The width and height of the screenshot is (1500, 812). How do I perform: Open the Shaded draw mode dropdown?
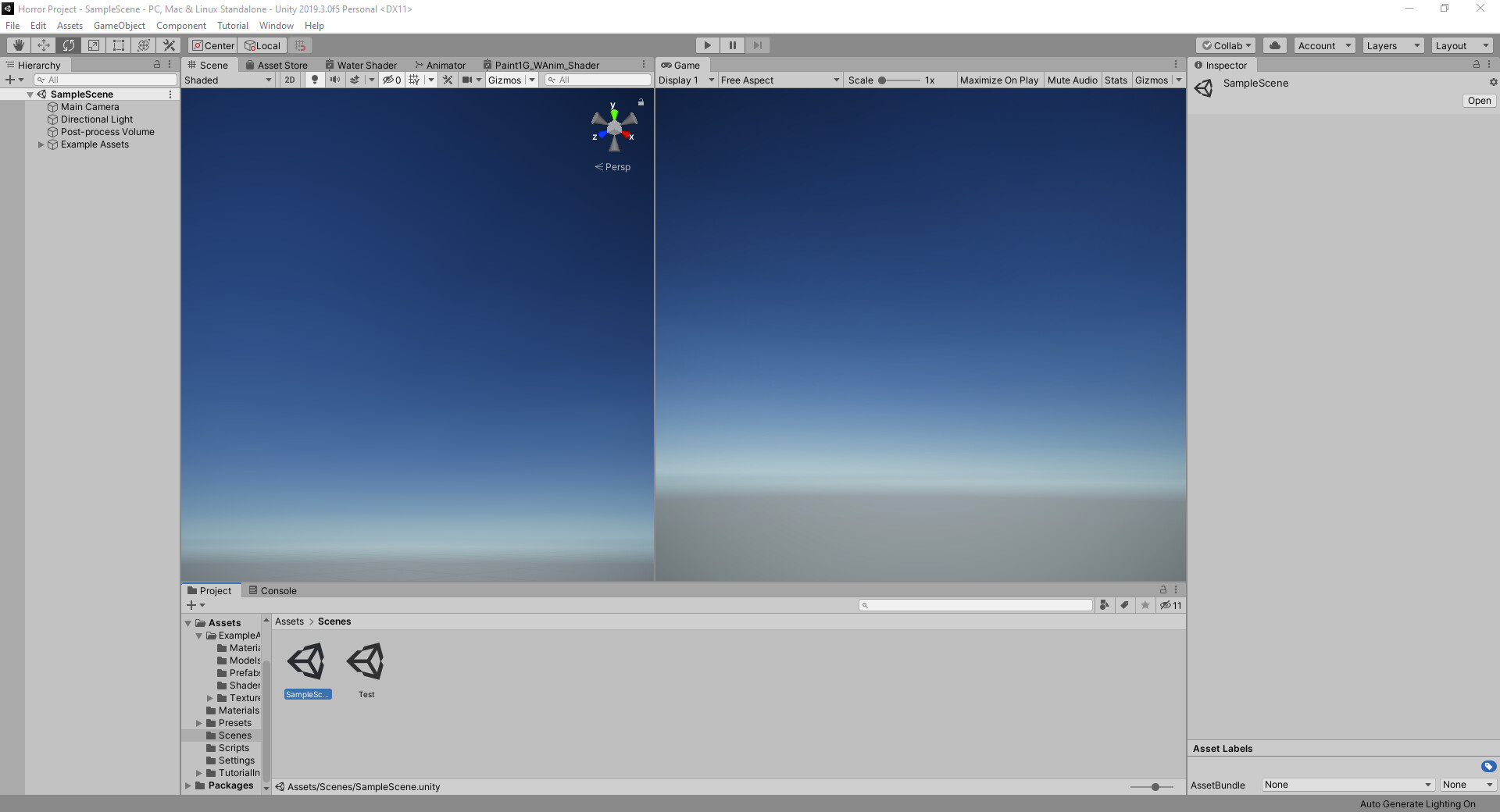coord(227,80)
